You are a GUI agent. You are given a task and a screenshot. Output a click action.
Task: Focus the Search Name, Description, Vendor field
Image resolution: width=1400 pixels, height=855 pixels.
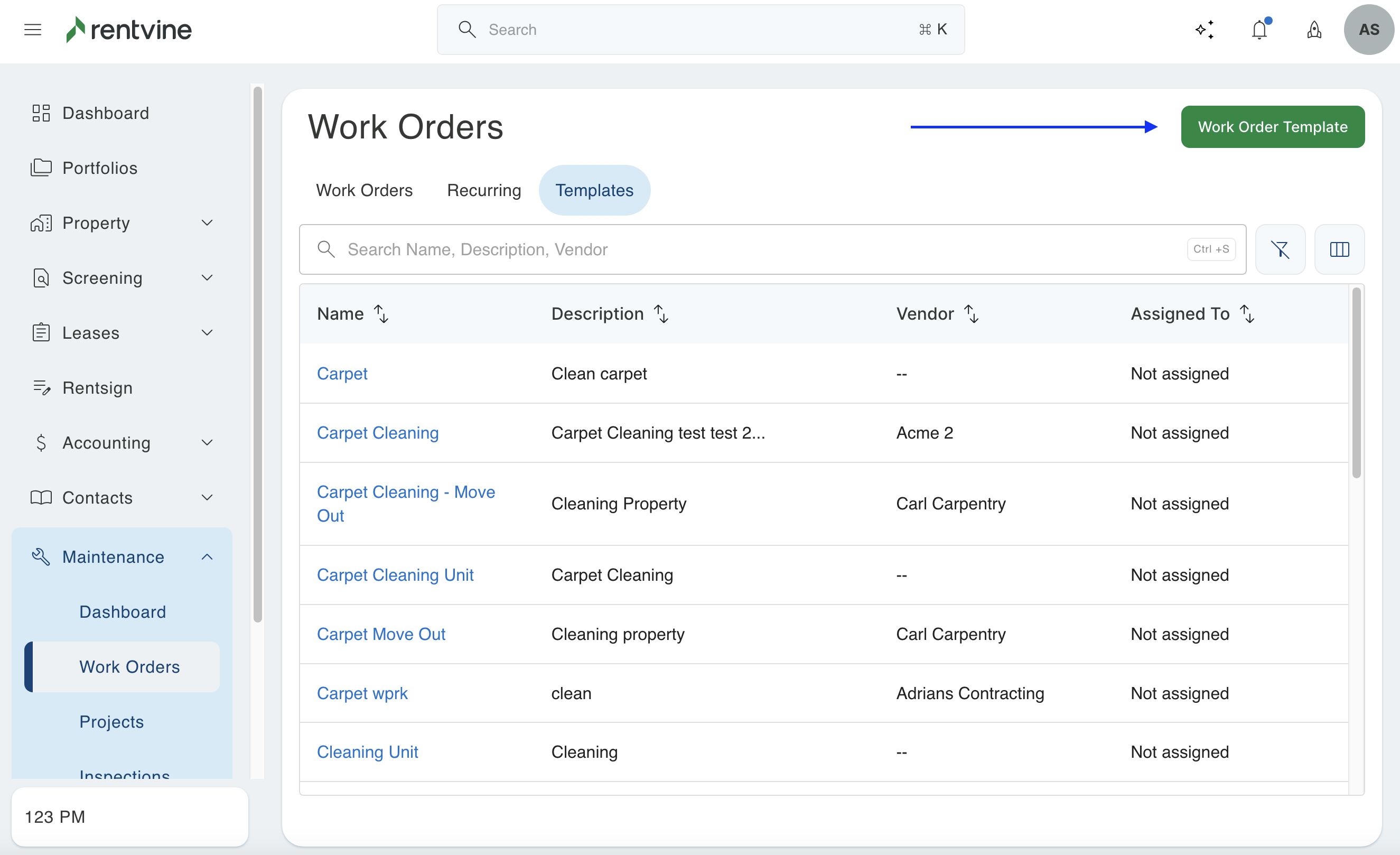[761, 249]
